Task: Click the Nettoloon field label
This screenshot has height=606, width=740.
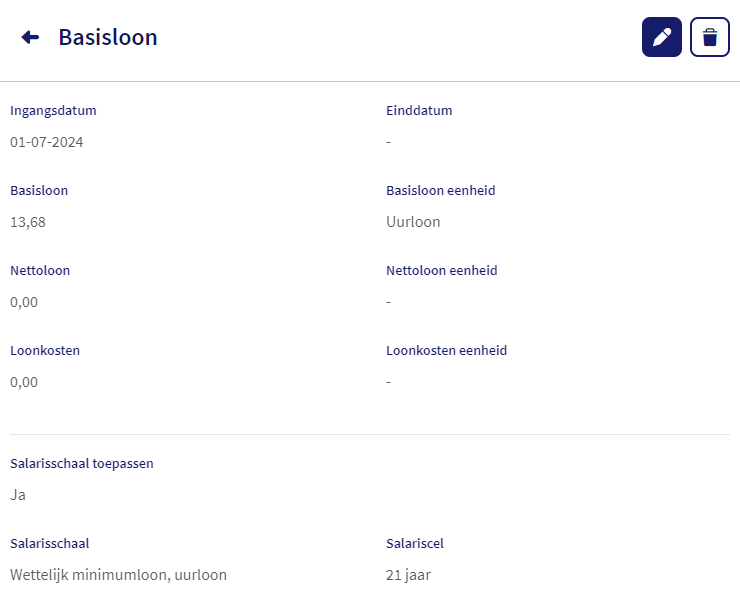Action: point(40,271)
